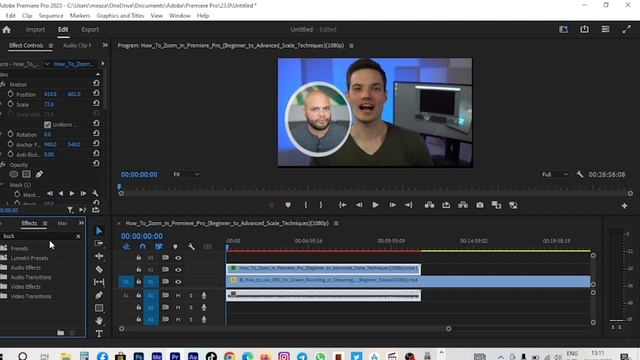Expand Lumetri Presets folder
Image resolution: width=640 pixels, height=360 pixels.
[4, 258]
